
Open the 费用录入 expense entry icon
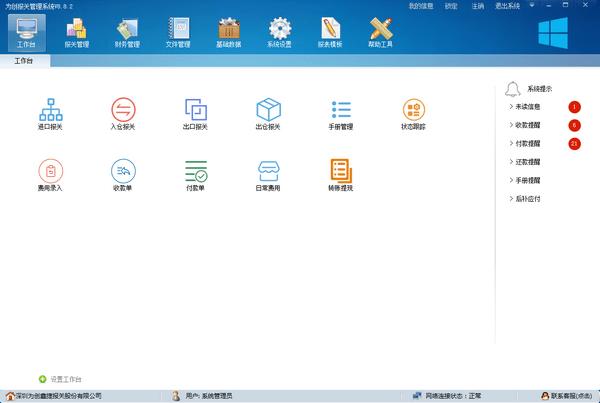pos(49,170)
